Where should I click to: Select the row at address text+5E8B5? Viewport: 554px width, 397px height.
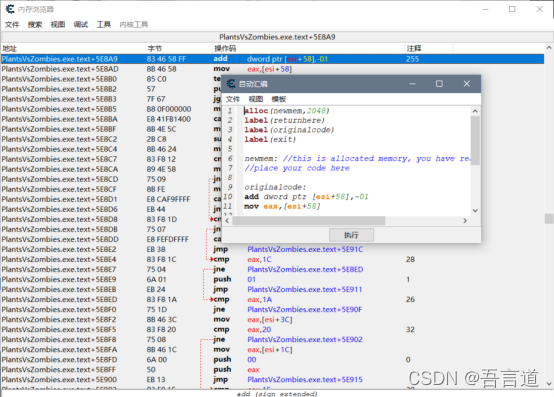click(x=110, y=109)
